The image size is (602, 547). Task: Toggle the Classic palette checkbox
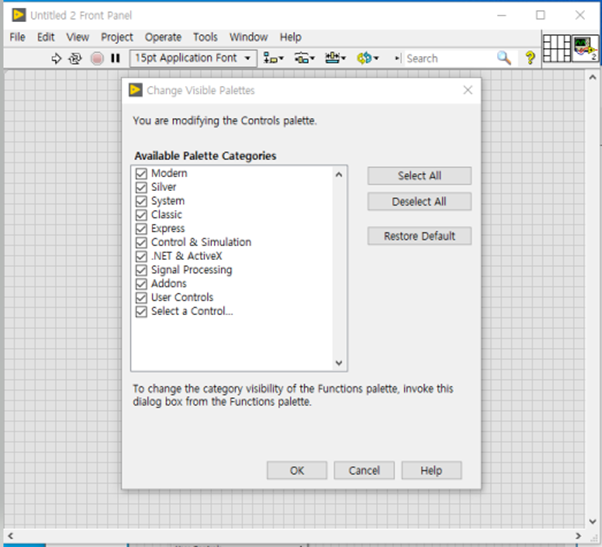click(x=141, y=215)
